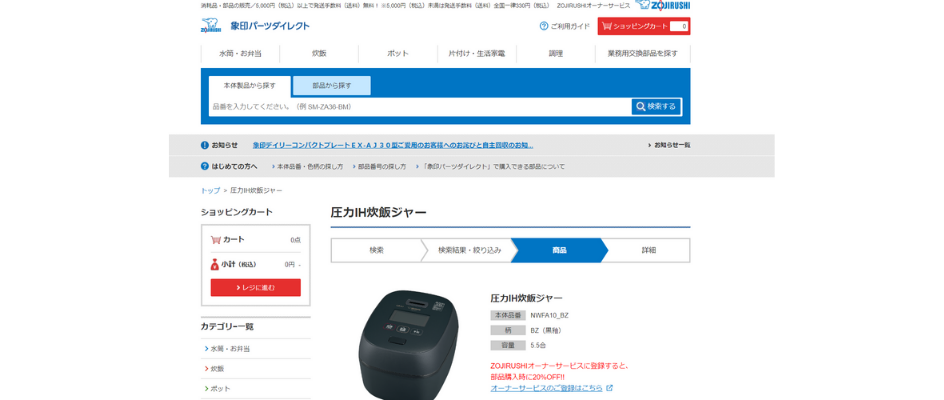Click the 象印パーツダイレクト site logo
The image size is (944, 400).
(255, 26)
